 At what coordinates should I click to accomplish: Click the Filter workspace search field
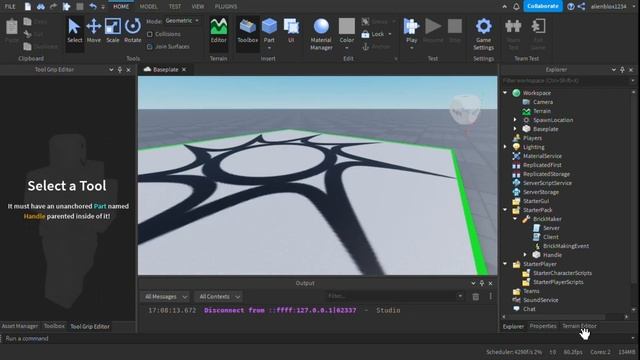(568, 81)
